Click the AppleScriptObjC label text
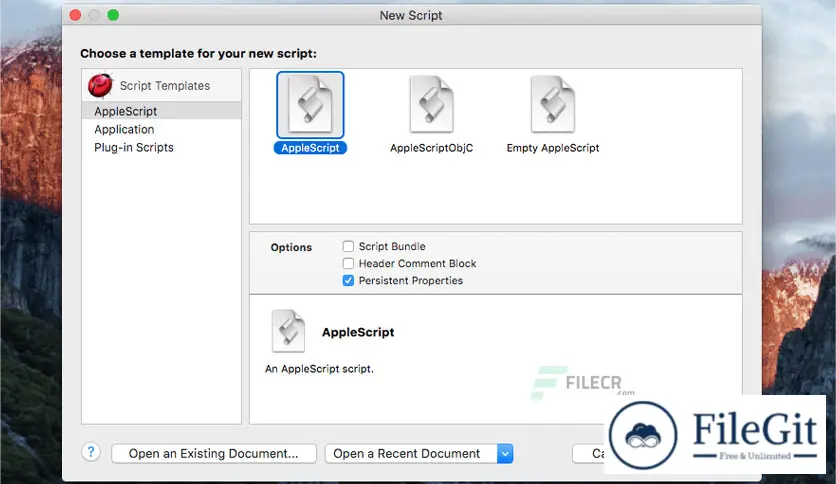This screenshot has width=836, height=484. [x=431, y=148]
